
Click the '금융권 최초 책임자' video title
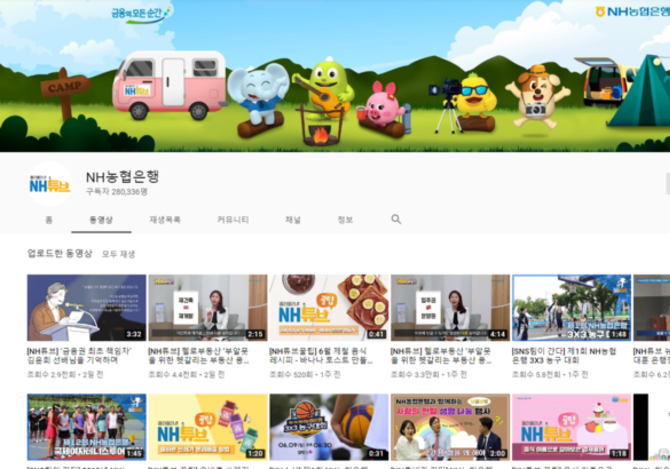coord(79,355)
